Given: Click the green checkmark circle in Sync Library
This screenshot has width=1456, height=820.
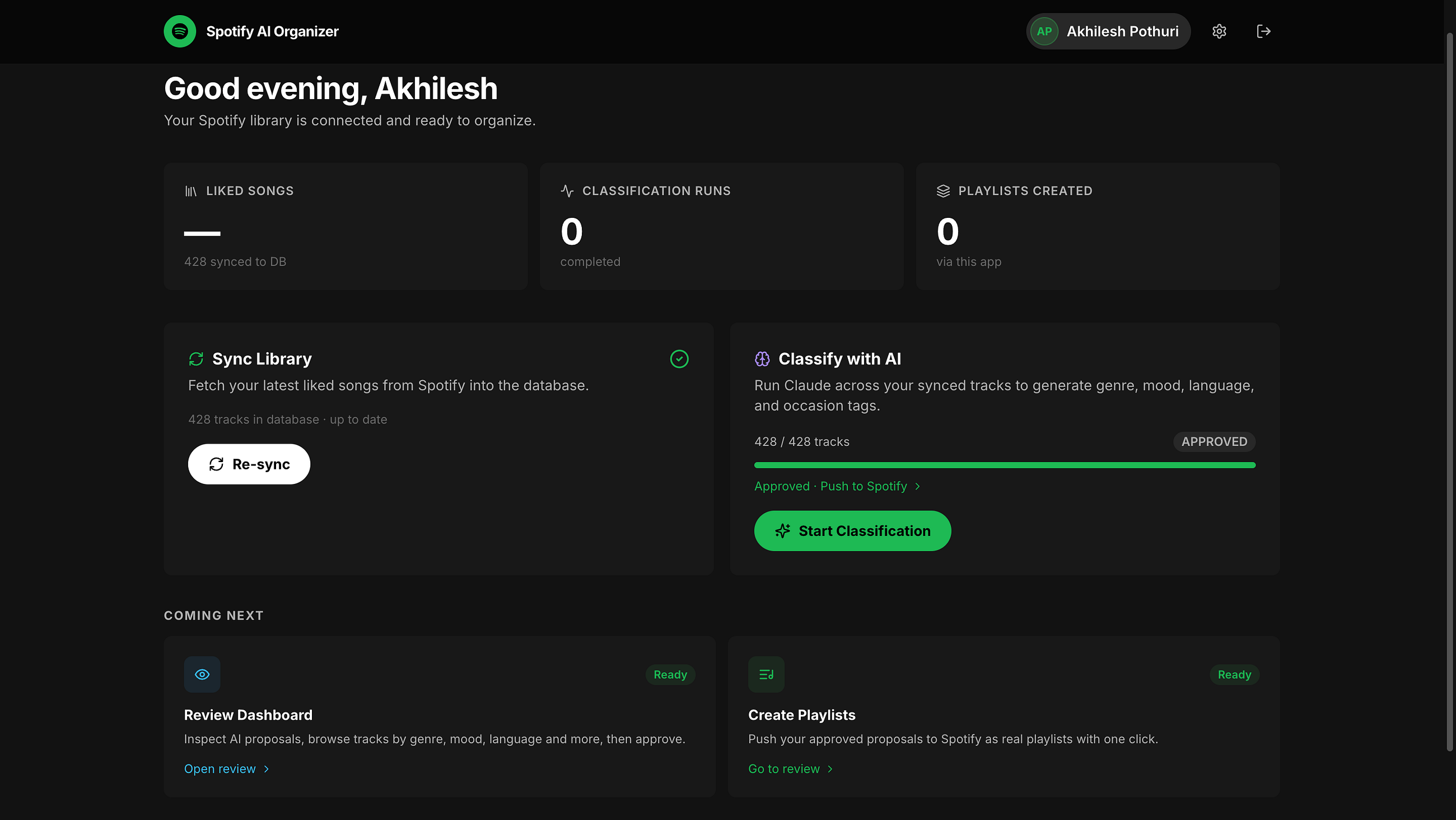Looking at the screenshot, I should (679, 359).
